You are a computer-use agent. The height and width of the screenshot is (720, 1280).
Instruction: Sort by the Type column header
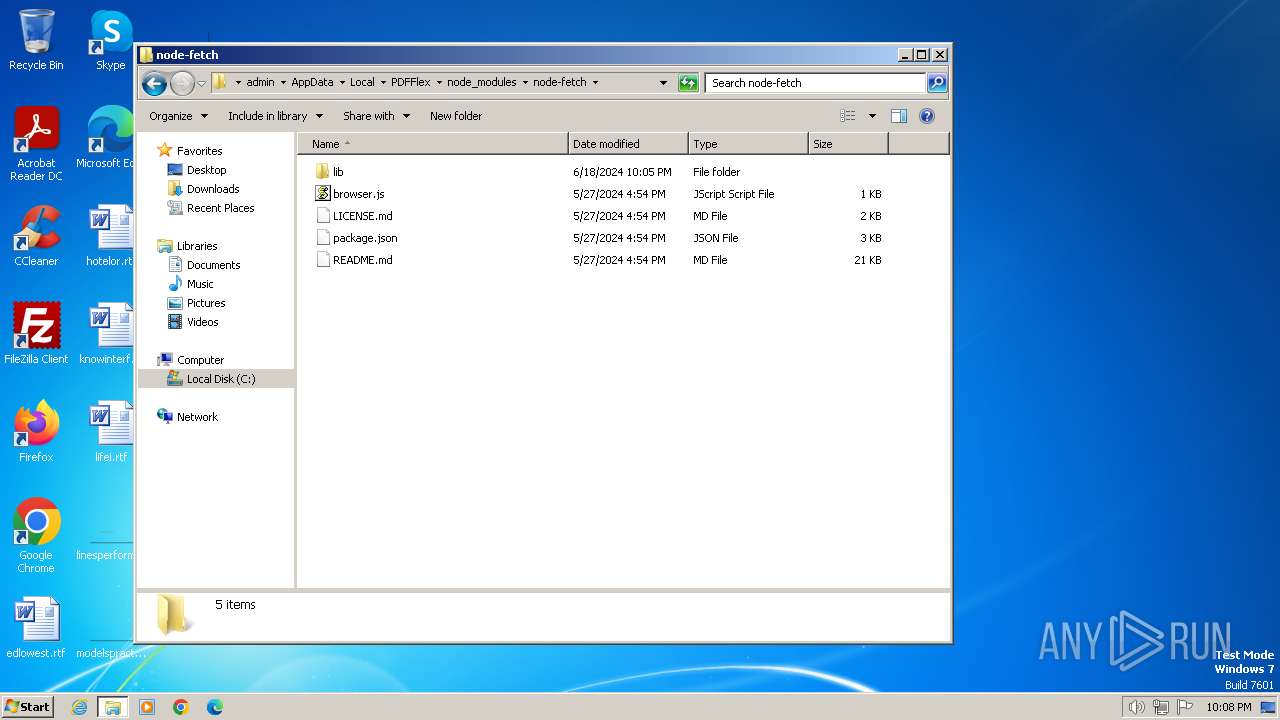(x=748, y=144)
